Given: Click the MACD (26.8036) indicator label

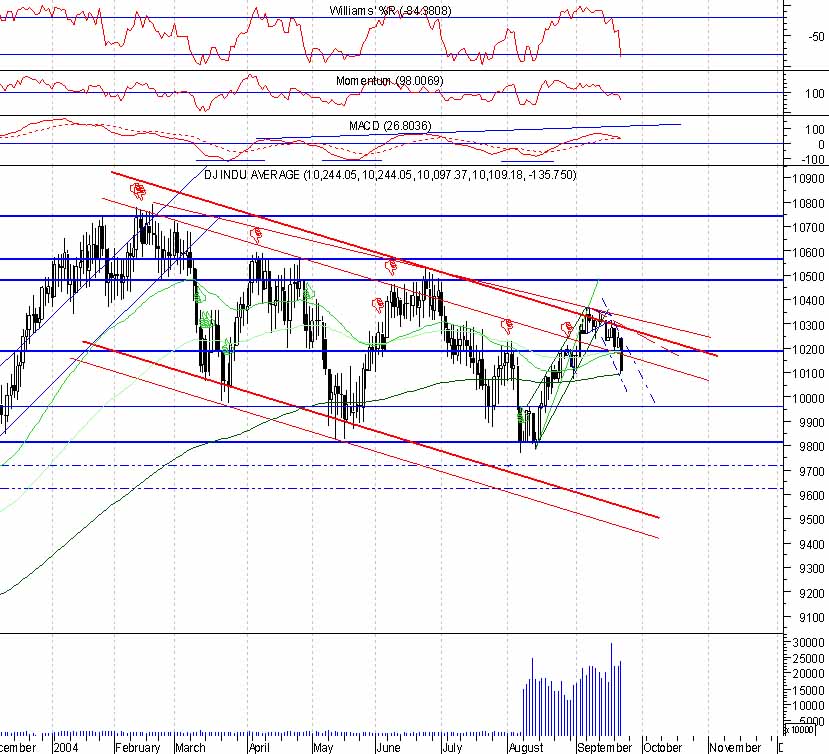Looking at the screenshot, I should pyautogui.click(x=389, y=127).
